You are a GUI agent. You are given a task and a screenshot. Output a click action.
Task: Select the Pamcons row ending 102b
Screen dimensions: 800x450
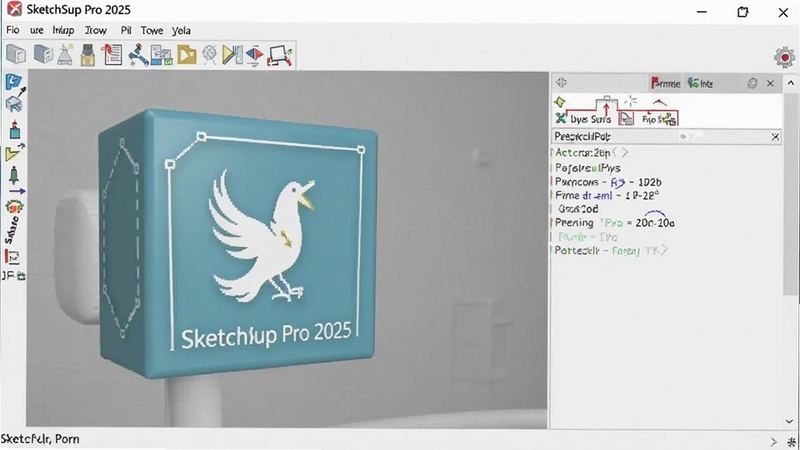click(608, 182)
